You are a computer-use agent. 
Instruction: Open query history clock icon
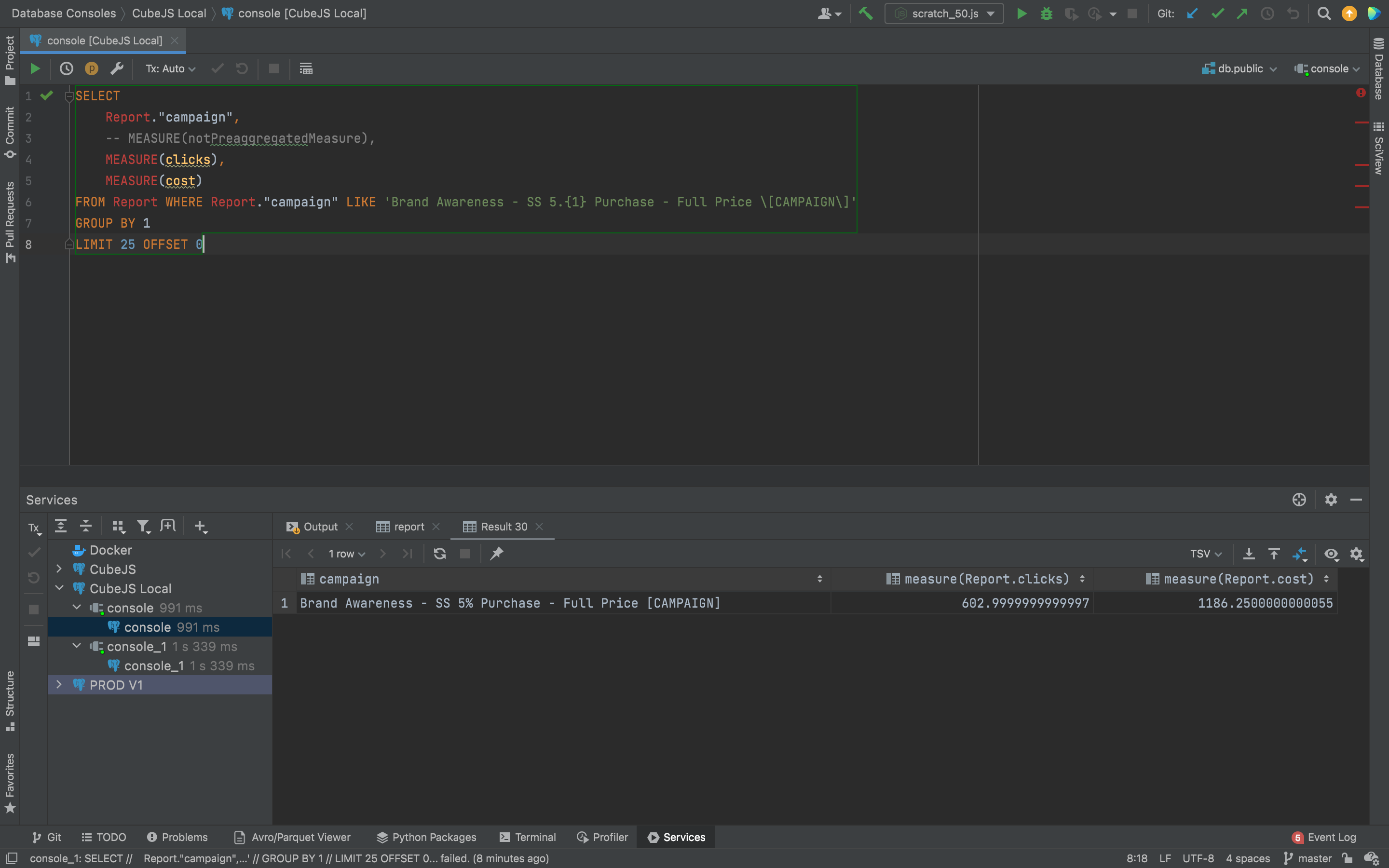tap(67, 69)
